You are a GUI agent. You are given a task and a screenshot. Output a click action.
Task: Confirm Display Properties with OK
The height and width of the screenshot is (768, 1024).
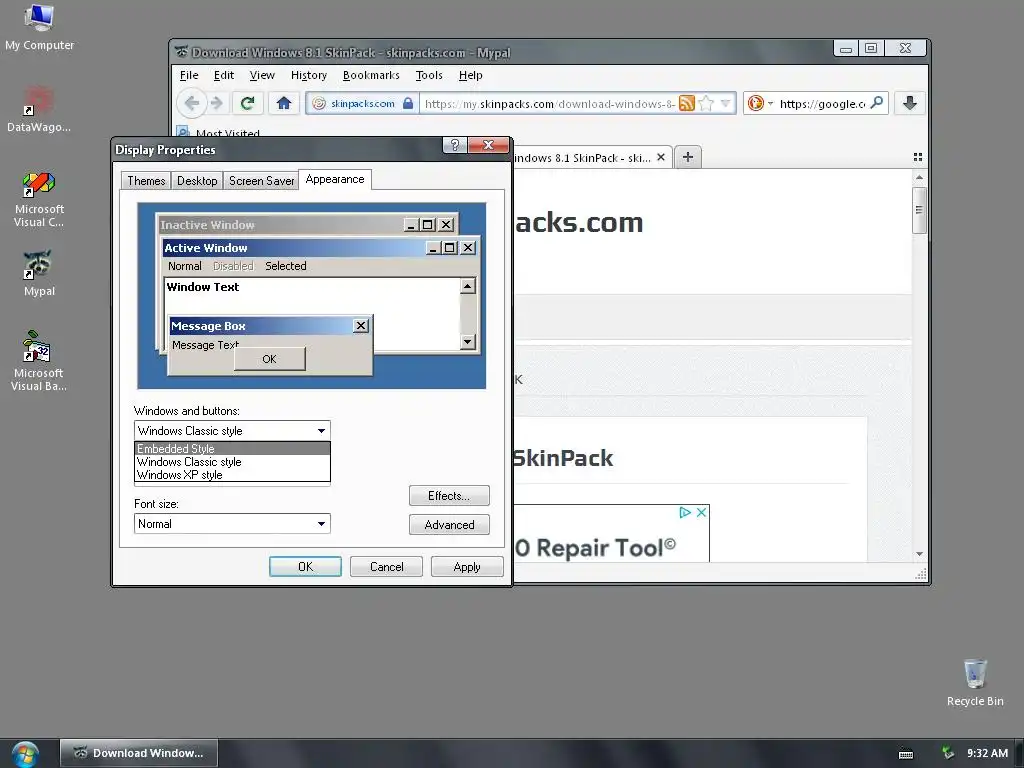305,566
